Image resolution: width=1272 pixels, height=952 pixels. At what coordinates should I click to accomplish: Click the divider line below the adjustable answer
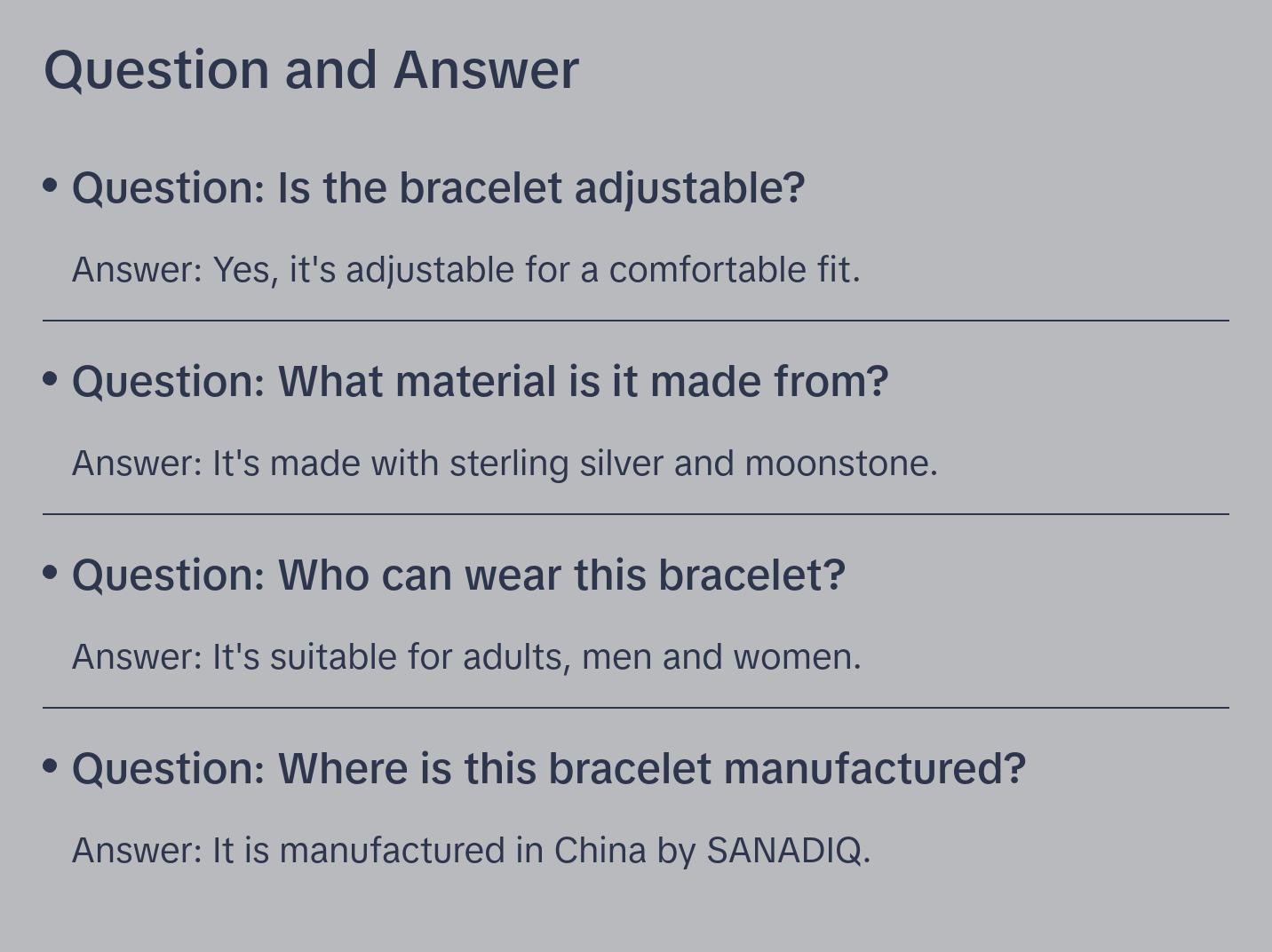click(636, 321)
